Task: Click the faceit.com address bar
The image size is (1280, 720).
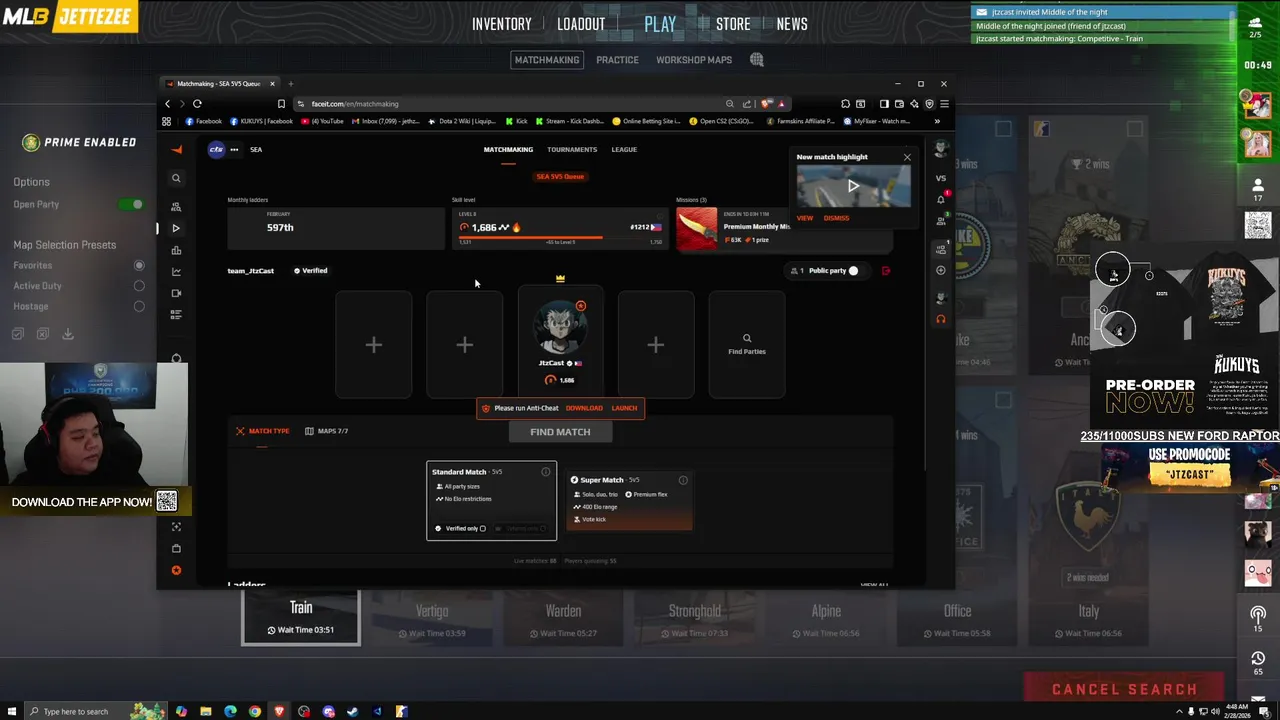Action: coord(510,104)
